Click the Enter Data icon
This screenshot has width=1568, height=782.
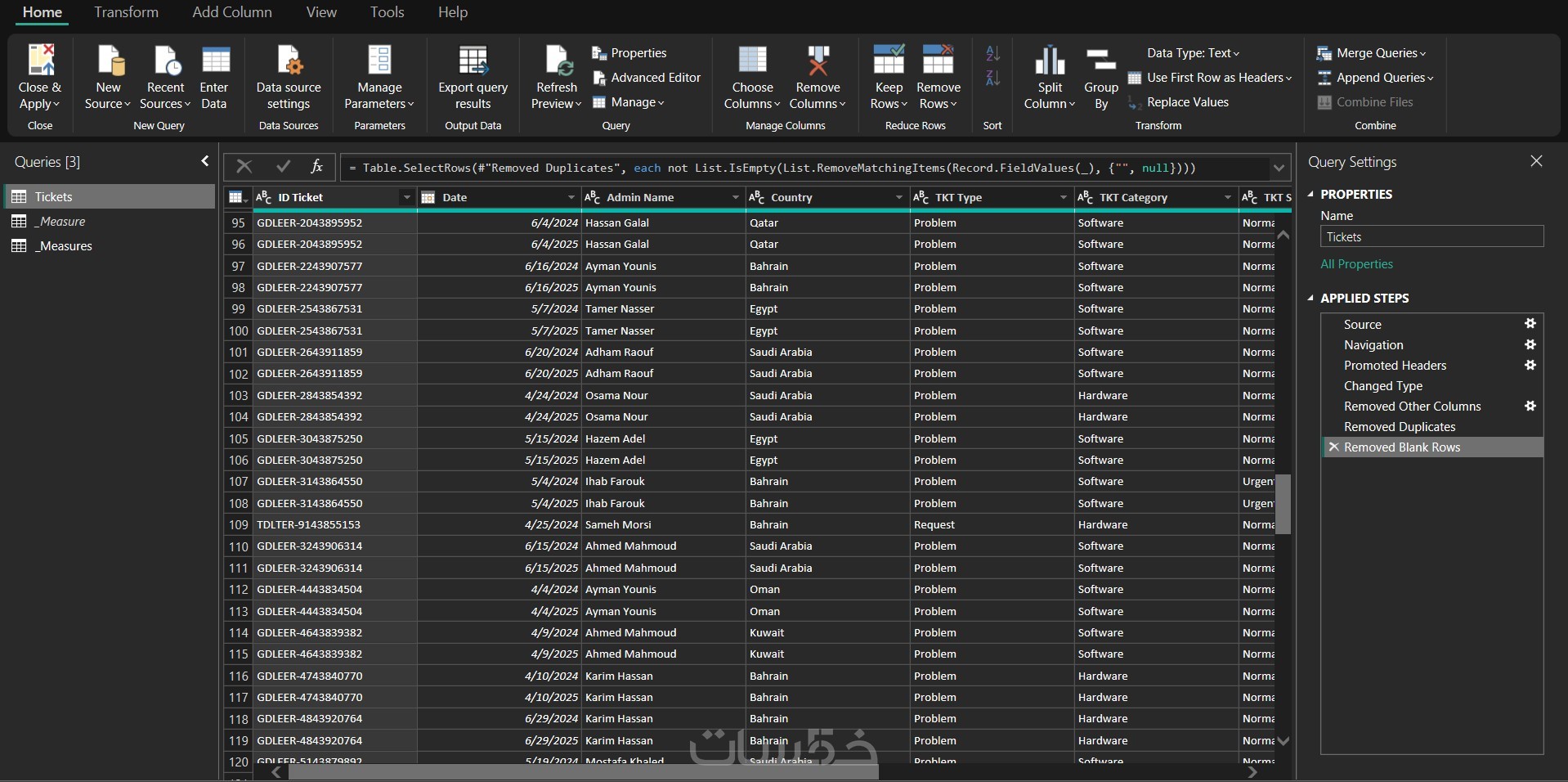click(216, 61)
